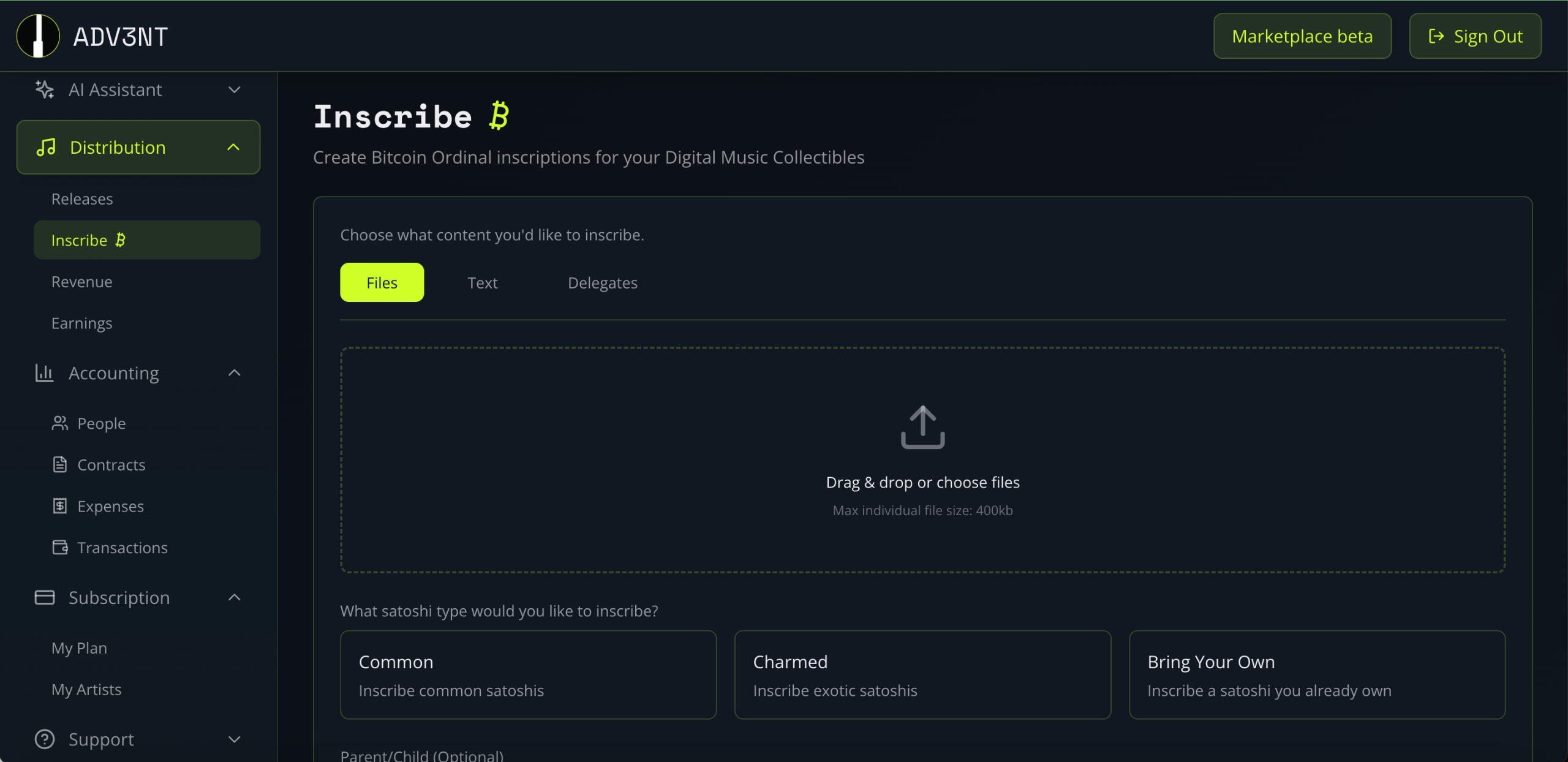Open People via its users icon
This screenshot has height=762, width=1568.
[59, 423]
